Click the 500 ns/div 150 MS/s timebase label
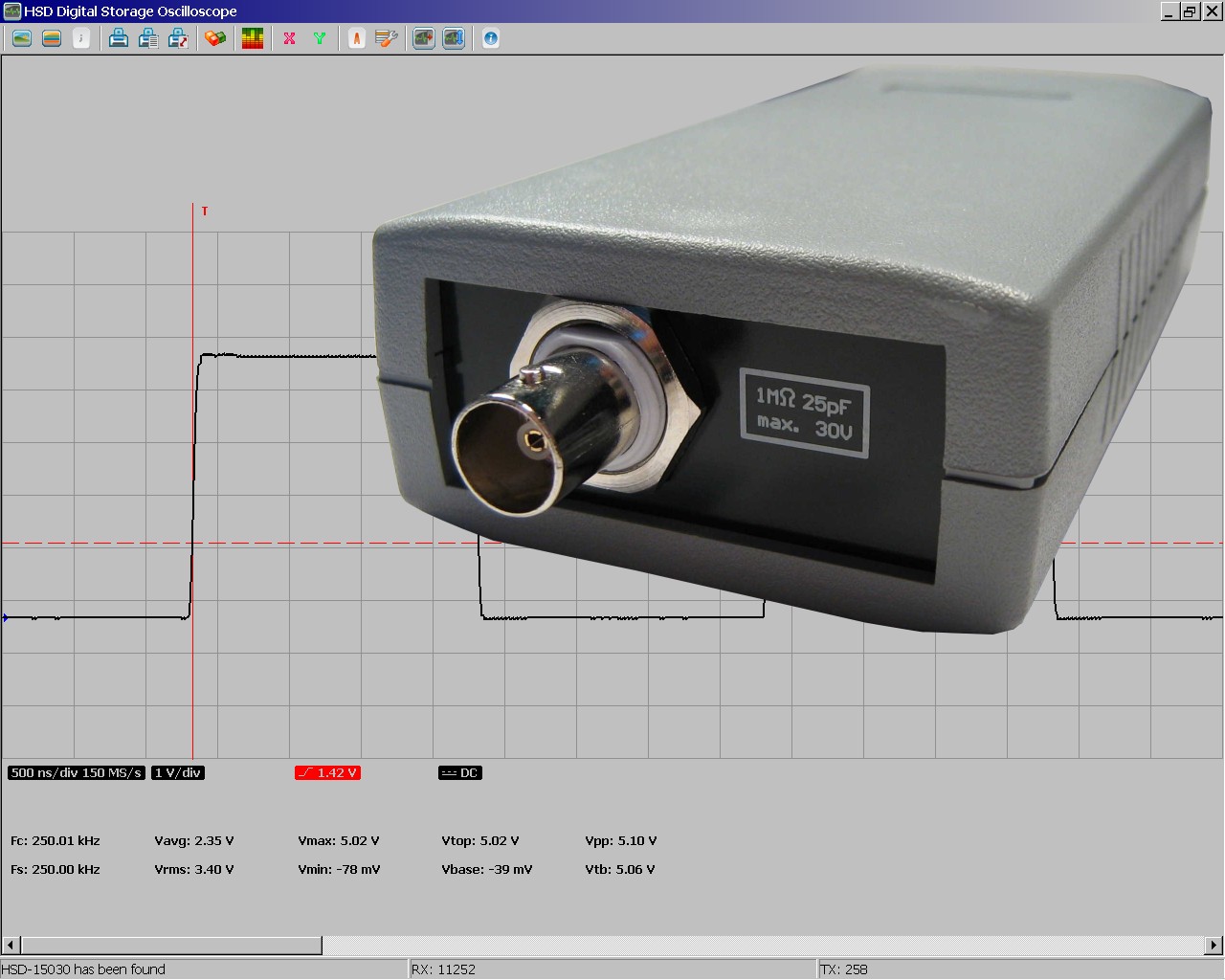Screen dimensions: 1225x980 (x=77, y=773)
